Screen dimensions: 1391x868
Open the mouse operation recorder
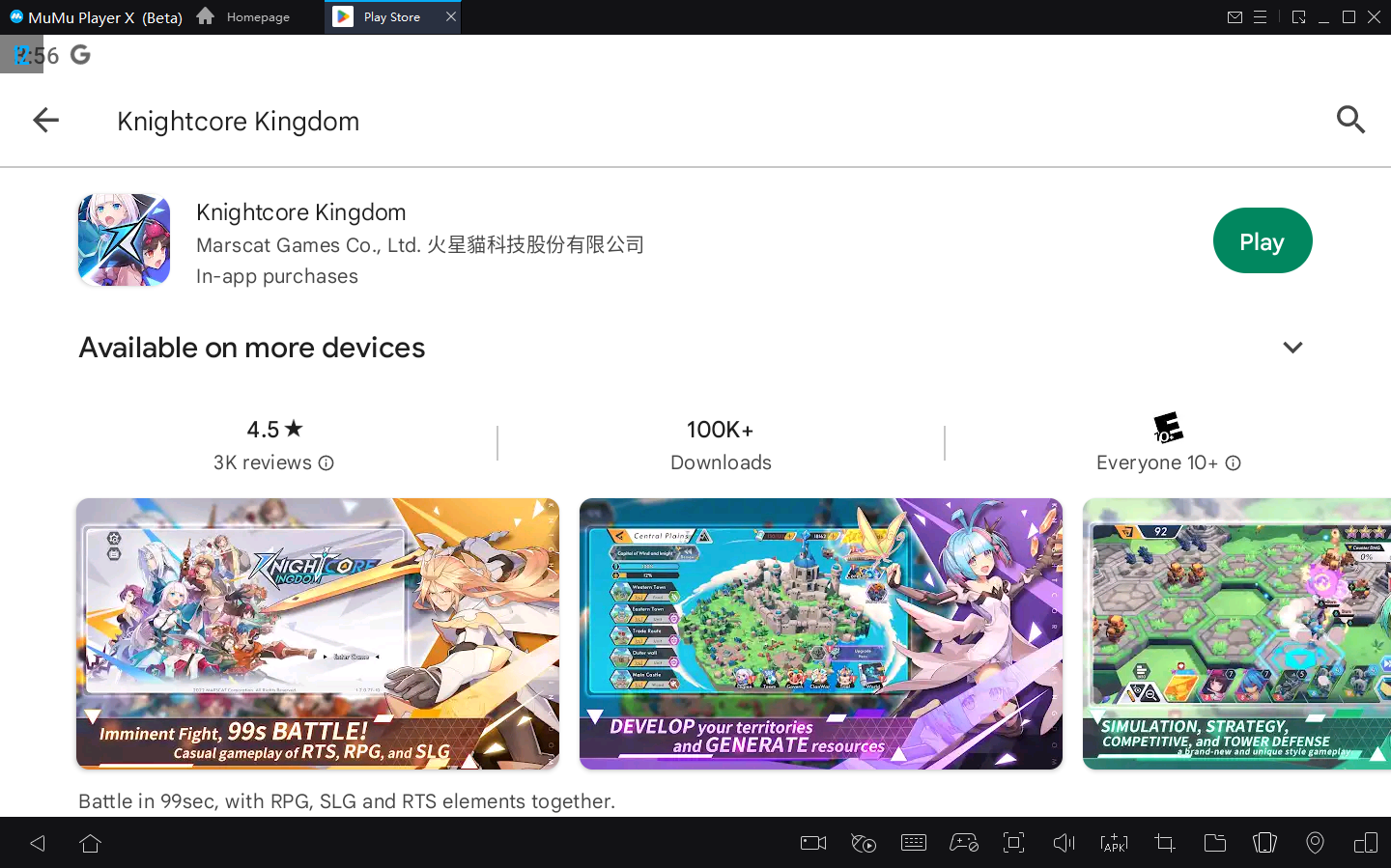[x=864, y=843]
